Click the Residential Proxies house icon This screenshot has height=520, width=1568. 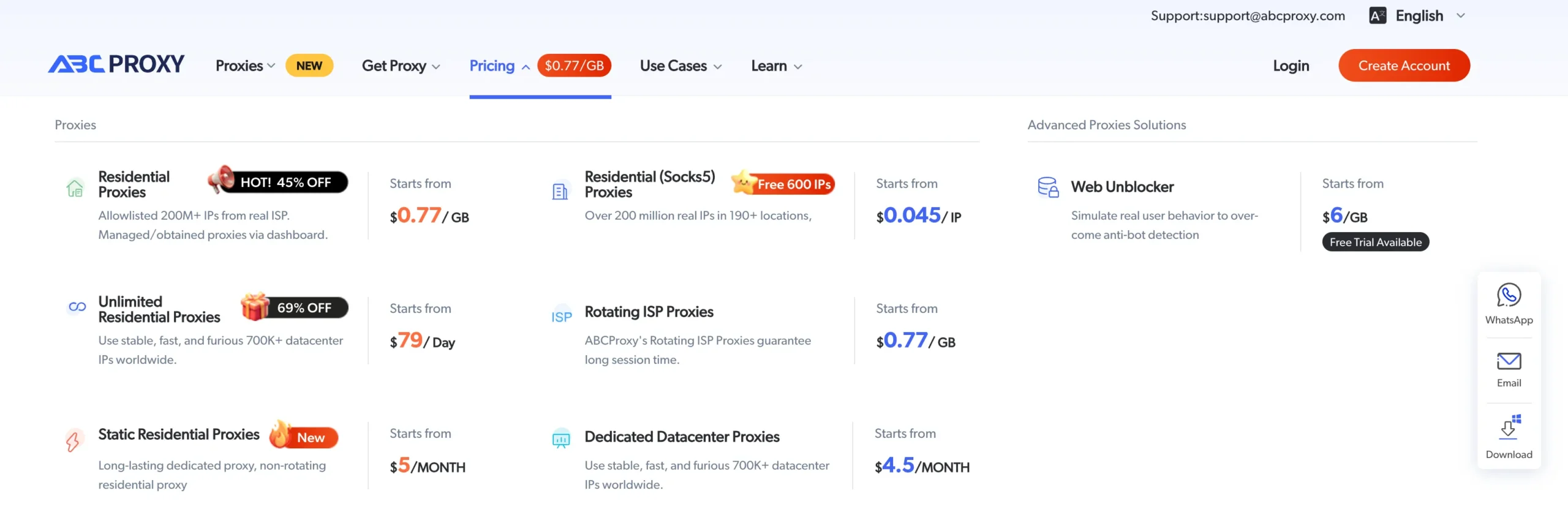pos(75,187)
